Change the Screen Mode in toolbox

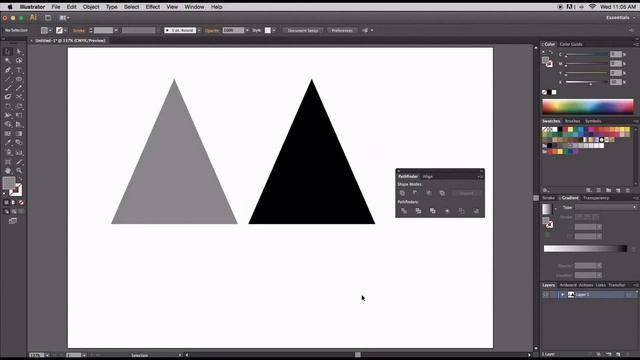13,221
